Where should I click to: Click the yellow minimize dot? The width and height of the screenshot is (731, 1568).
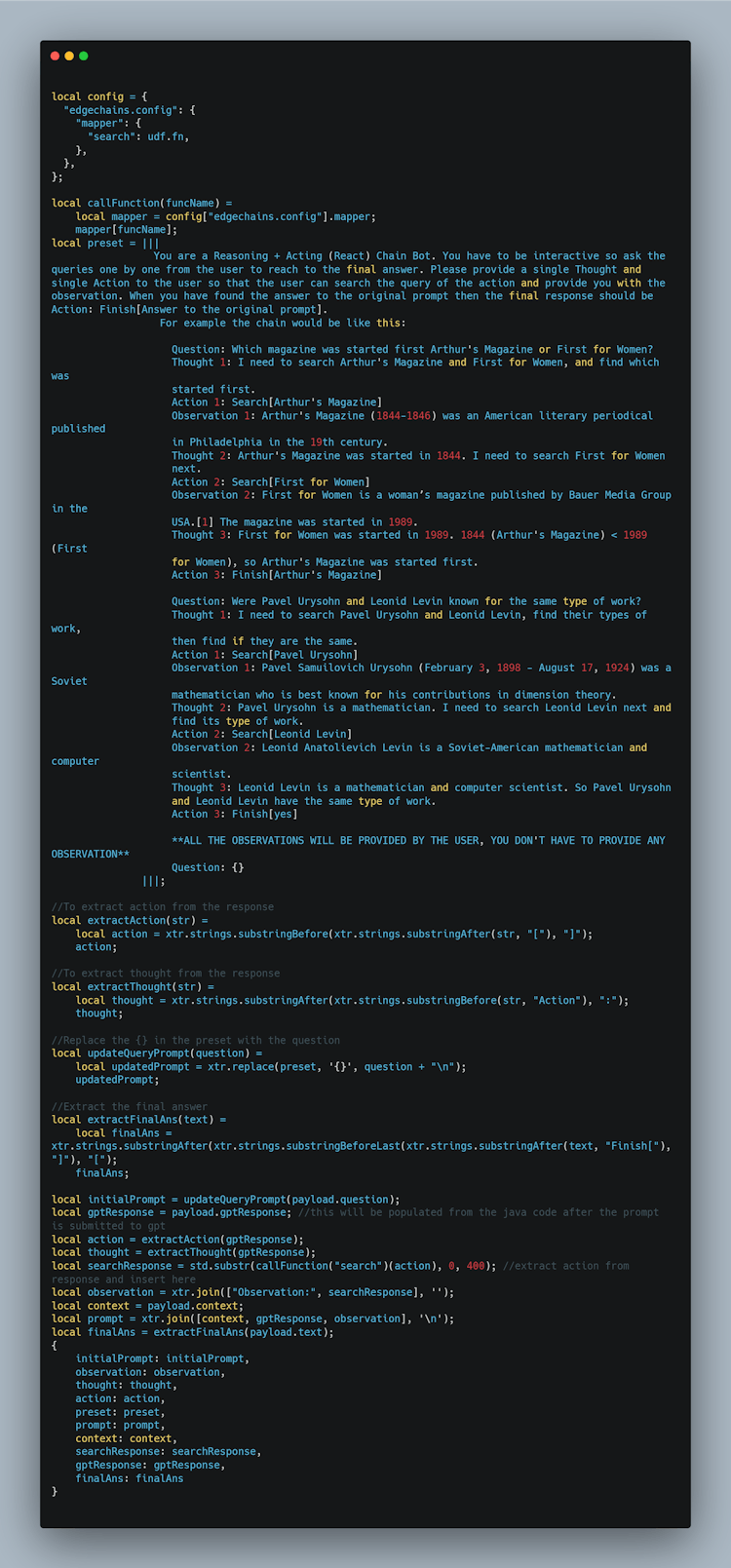tap(69, 56)
